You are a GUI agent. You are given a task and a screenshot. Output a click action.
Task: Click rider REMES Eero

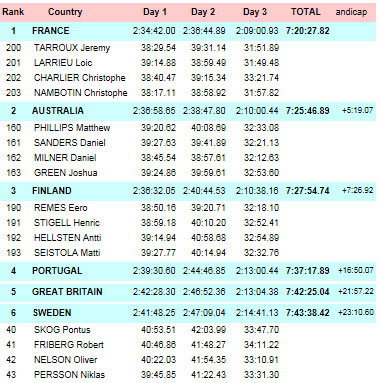pos(60,208)
